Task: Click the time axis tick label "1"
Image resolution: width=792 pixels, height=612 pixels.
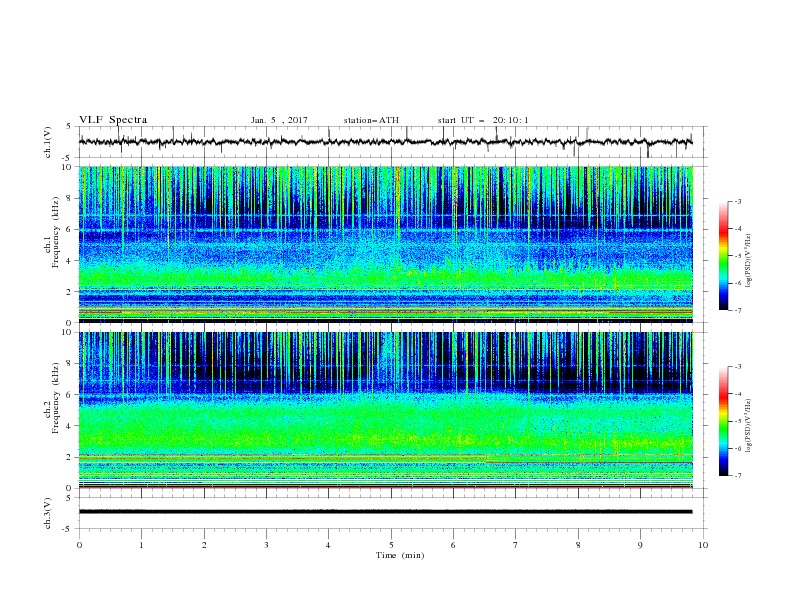Action: [141, 545]
